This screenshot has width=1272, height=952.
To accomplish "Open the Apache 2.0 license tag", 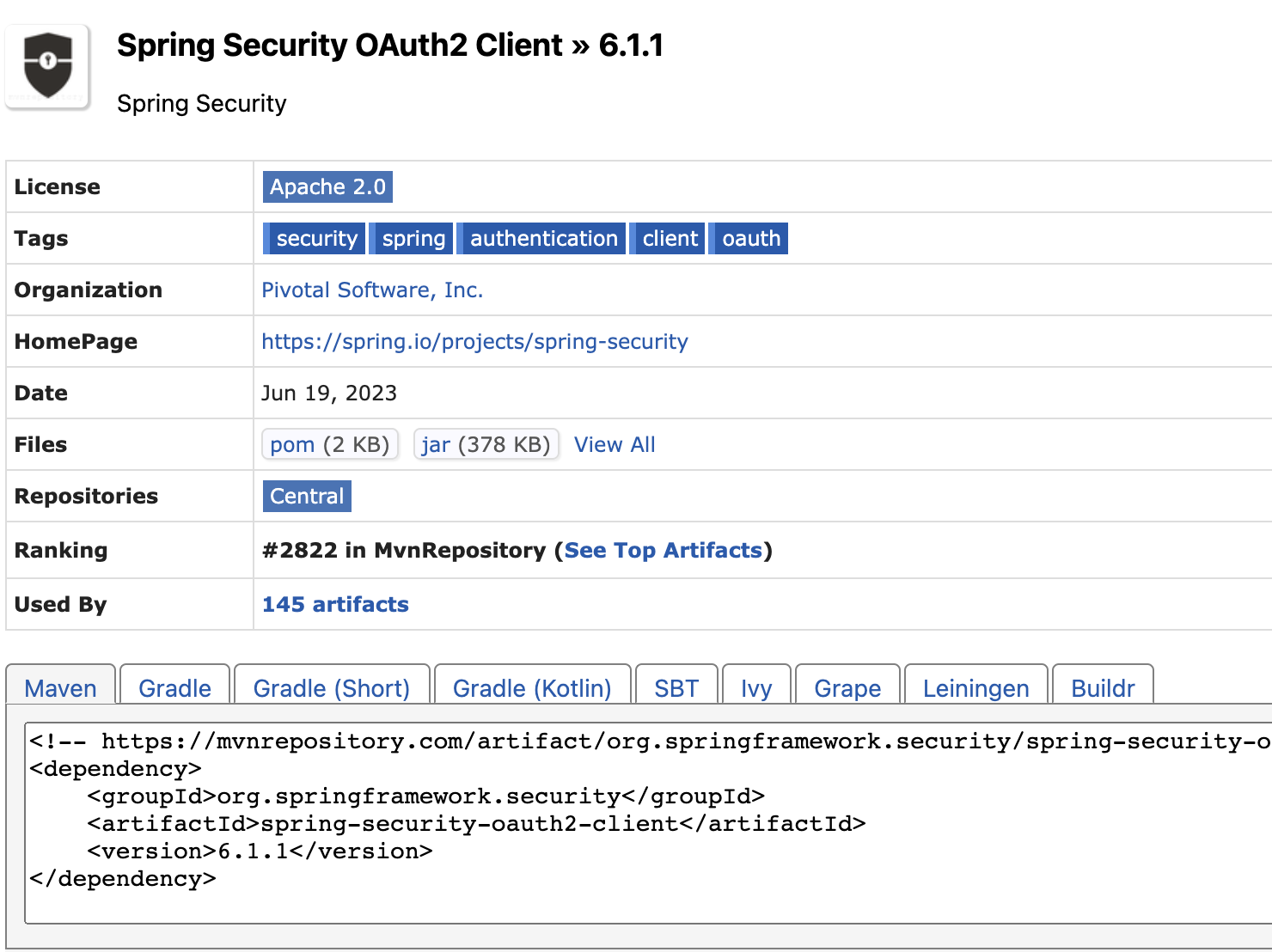I will coord(327,186).
